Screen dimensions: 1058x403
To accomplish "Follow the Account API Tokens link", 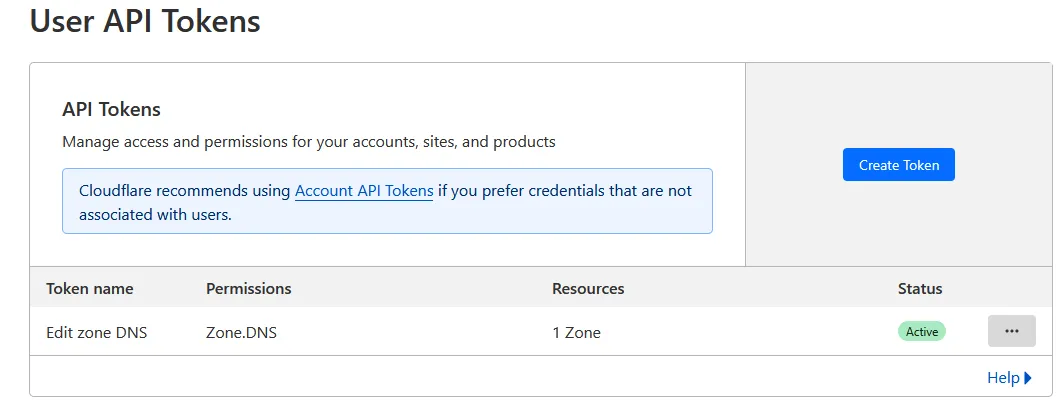I will (x=364, y=190).
